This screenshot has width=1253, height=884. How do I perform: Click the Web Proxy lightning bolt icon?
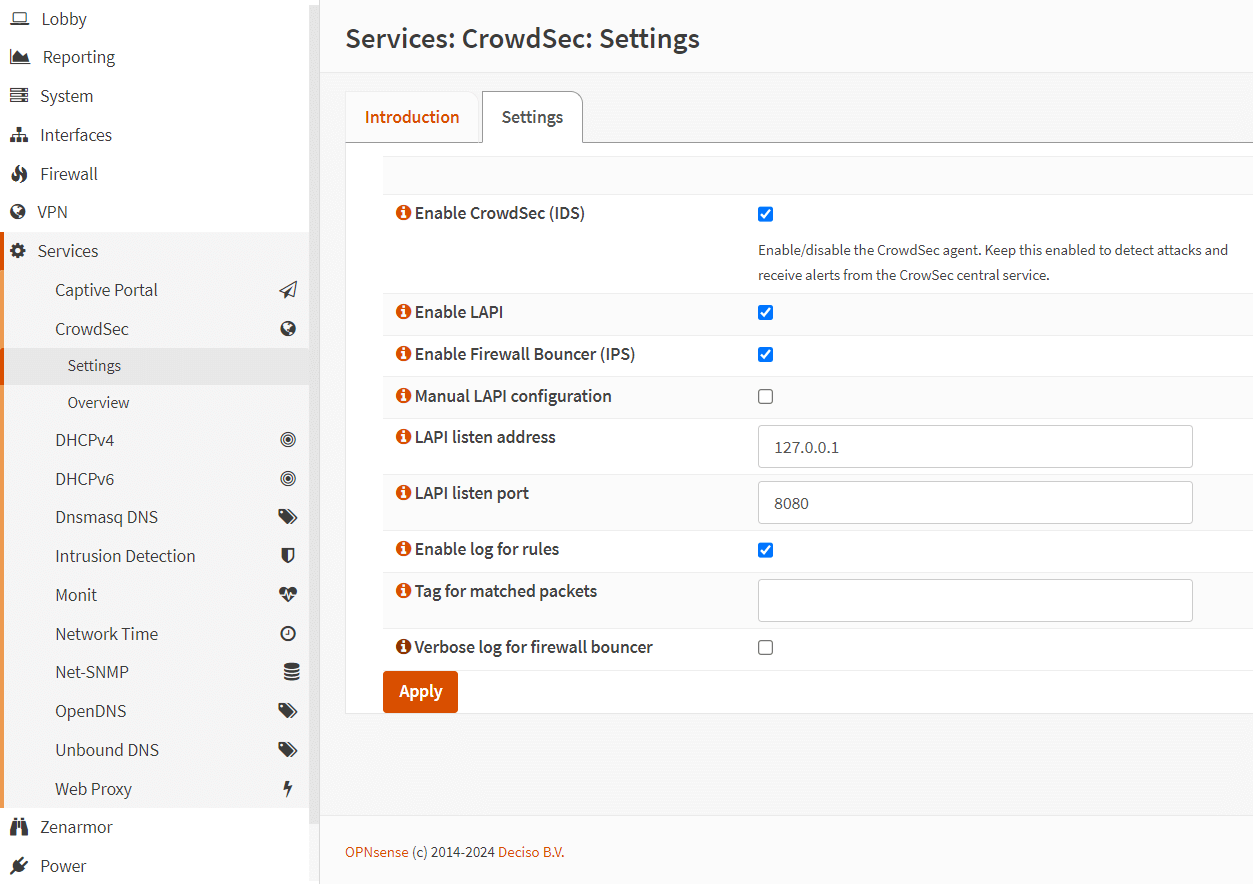[288, 788]
